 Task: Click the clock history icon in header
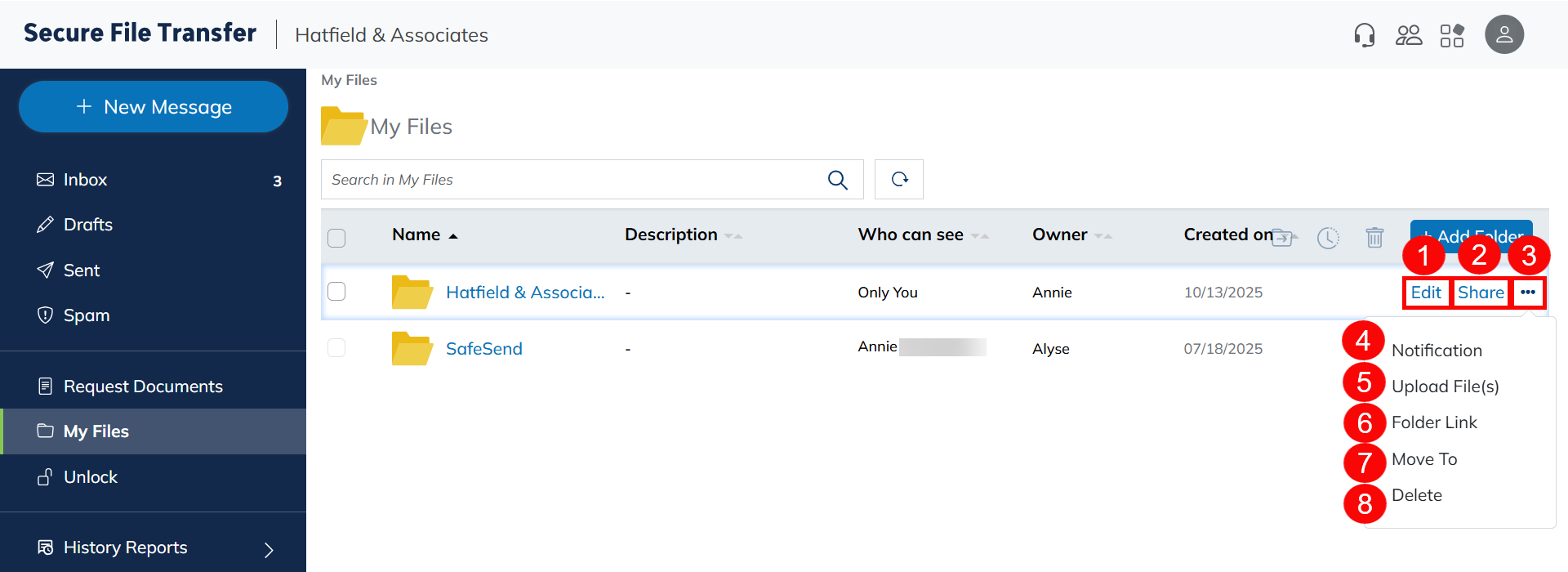pos(1328,238)
